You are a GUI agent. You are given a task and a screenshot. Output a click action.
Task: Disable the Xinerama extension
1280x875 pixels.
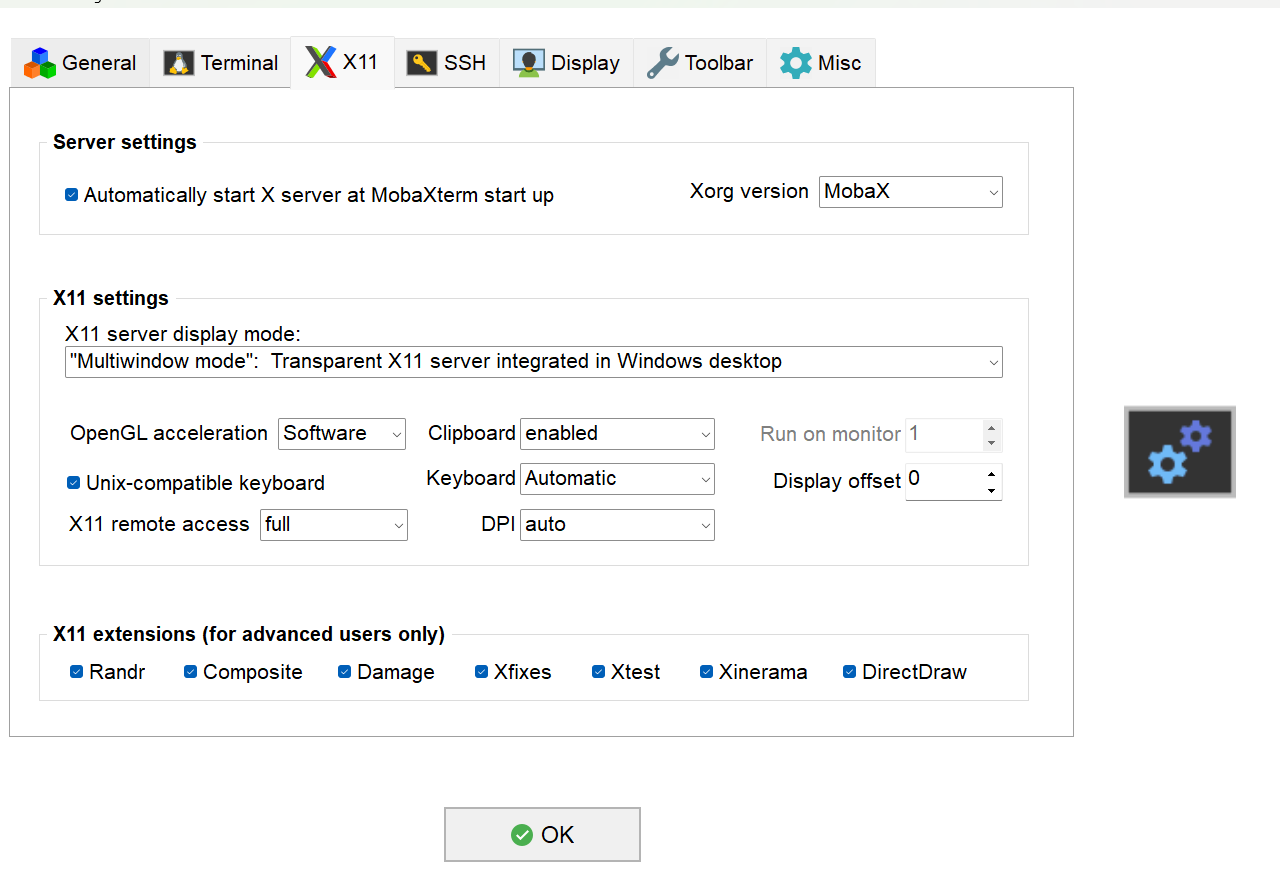[707, 672]
